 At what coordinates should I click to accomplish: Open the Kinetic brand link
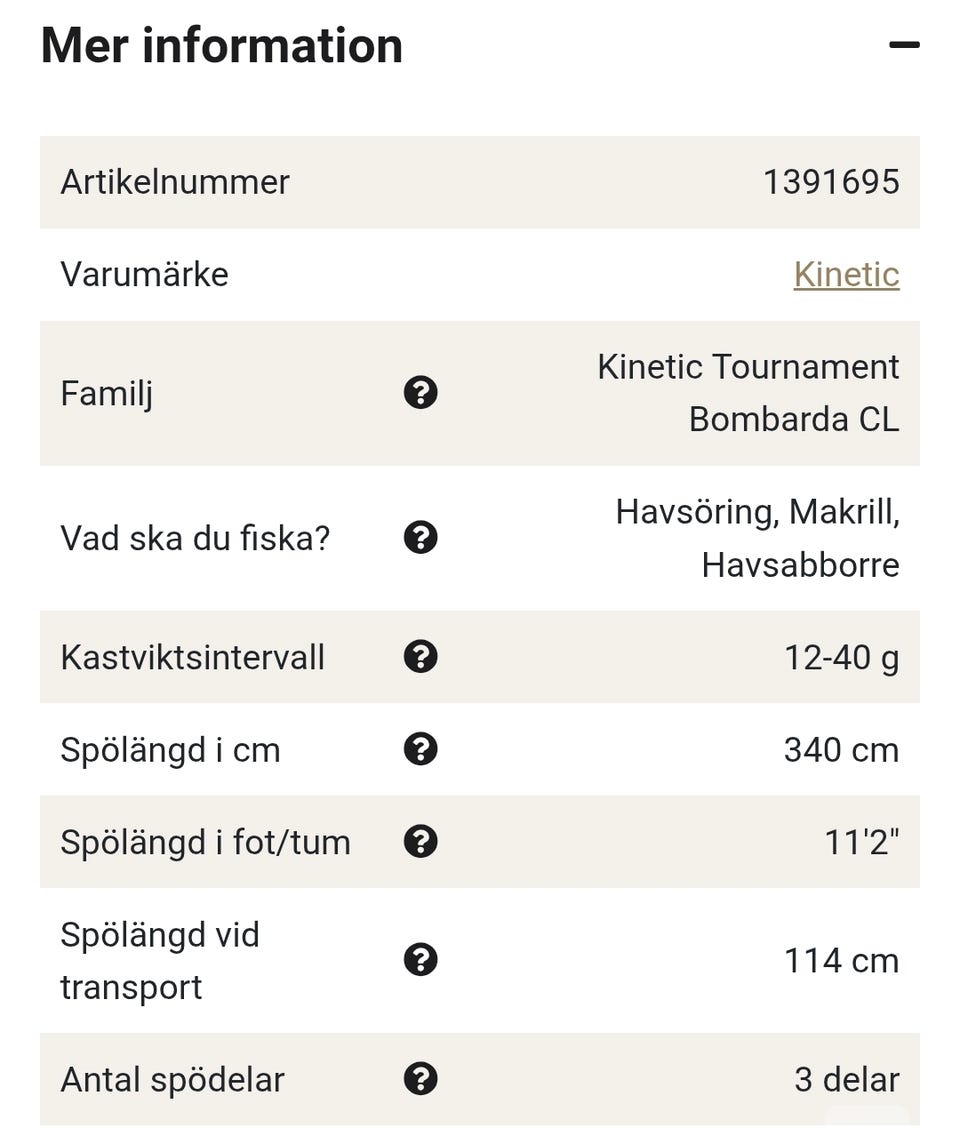846,274
